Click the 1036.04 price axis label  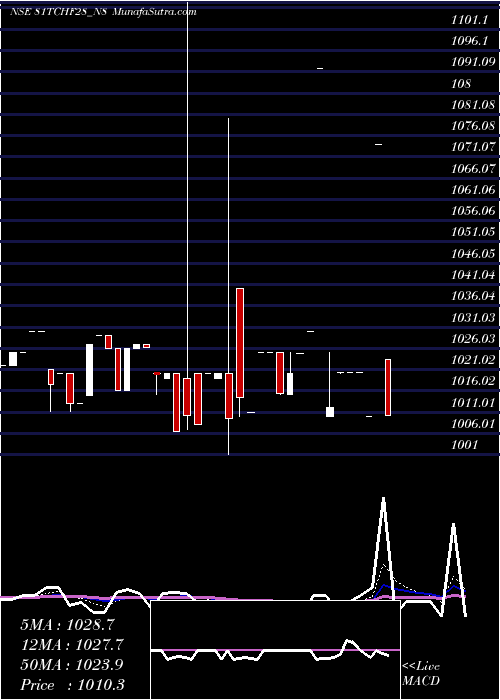pos(473,296)
